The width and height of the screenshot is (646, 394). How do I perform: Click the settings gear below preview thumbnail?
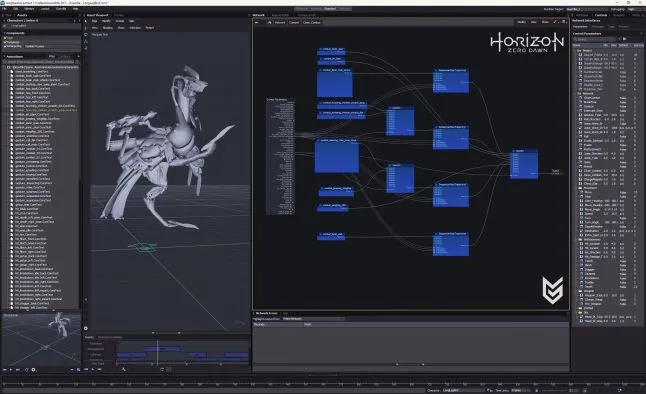[x=33, y=370]
